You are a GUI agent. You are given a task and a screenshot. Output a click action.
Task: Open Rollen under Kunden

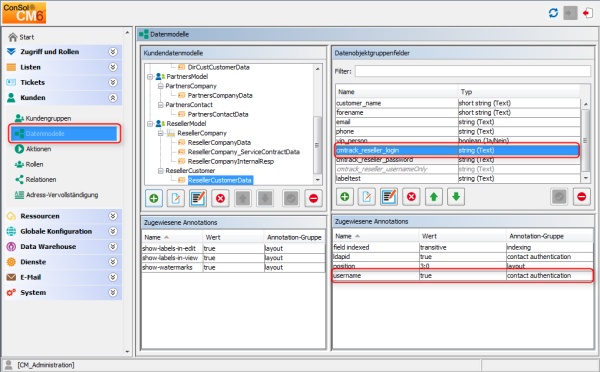point(29,164)
